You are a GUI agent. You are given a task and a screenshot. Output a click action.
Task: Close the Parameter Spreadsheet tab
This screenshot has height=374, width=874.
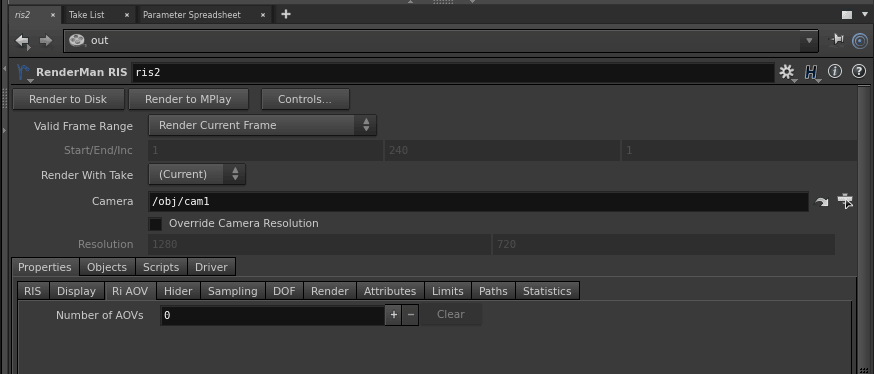point(263,15)
